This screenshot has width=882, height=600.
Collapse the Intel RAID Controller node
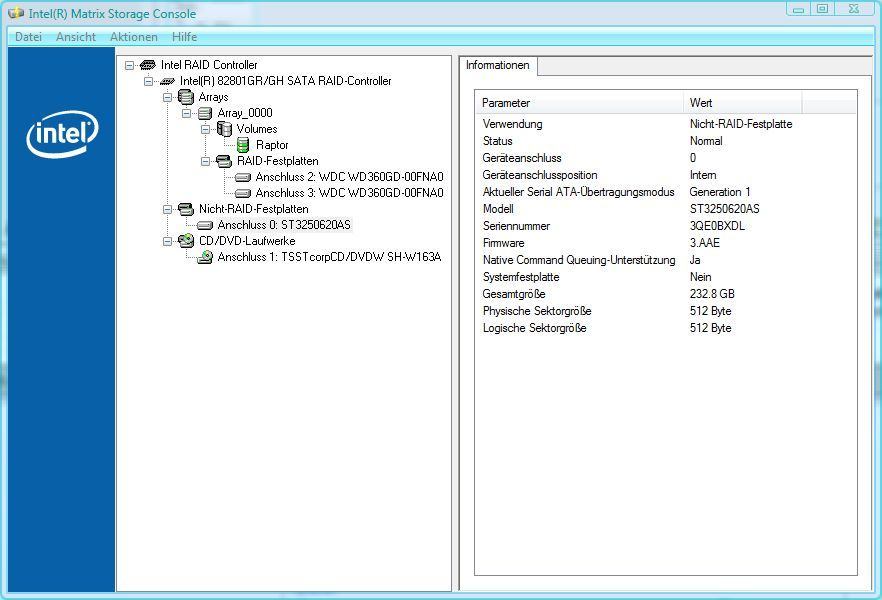point(129,65)
